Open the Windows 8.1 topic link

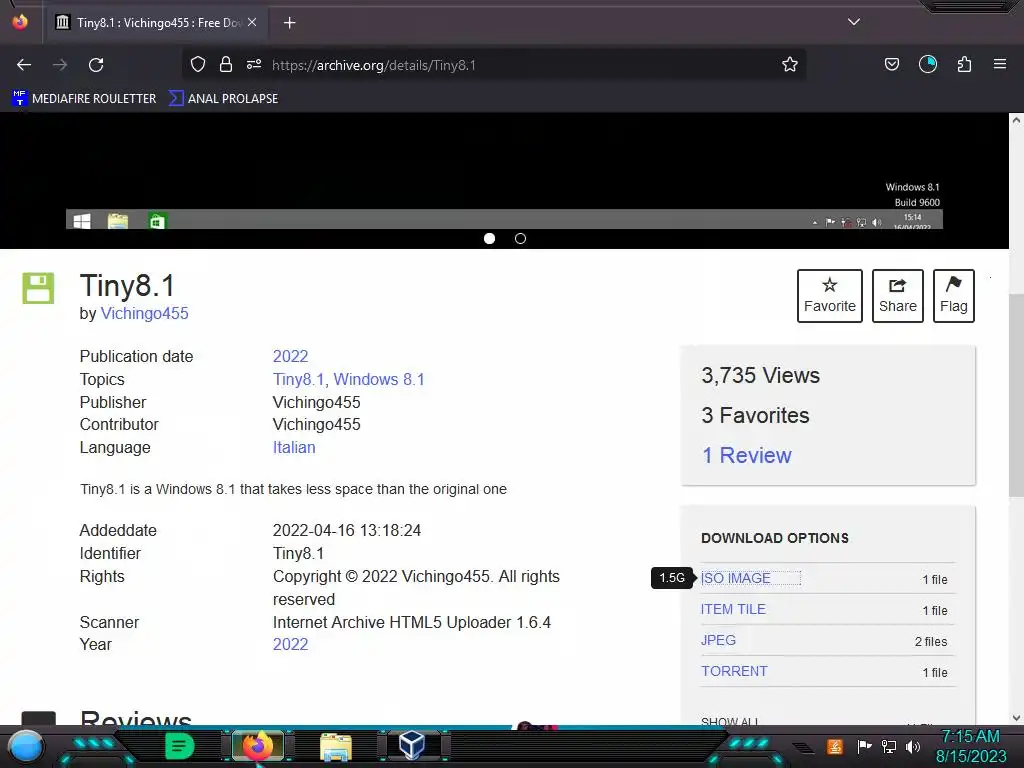tap(379, 379)
